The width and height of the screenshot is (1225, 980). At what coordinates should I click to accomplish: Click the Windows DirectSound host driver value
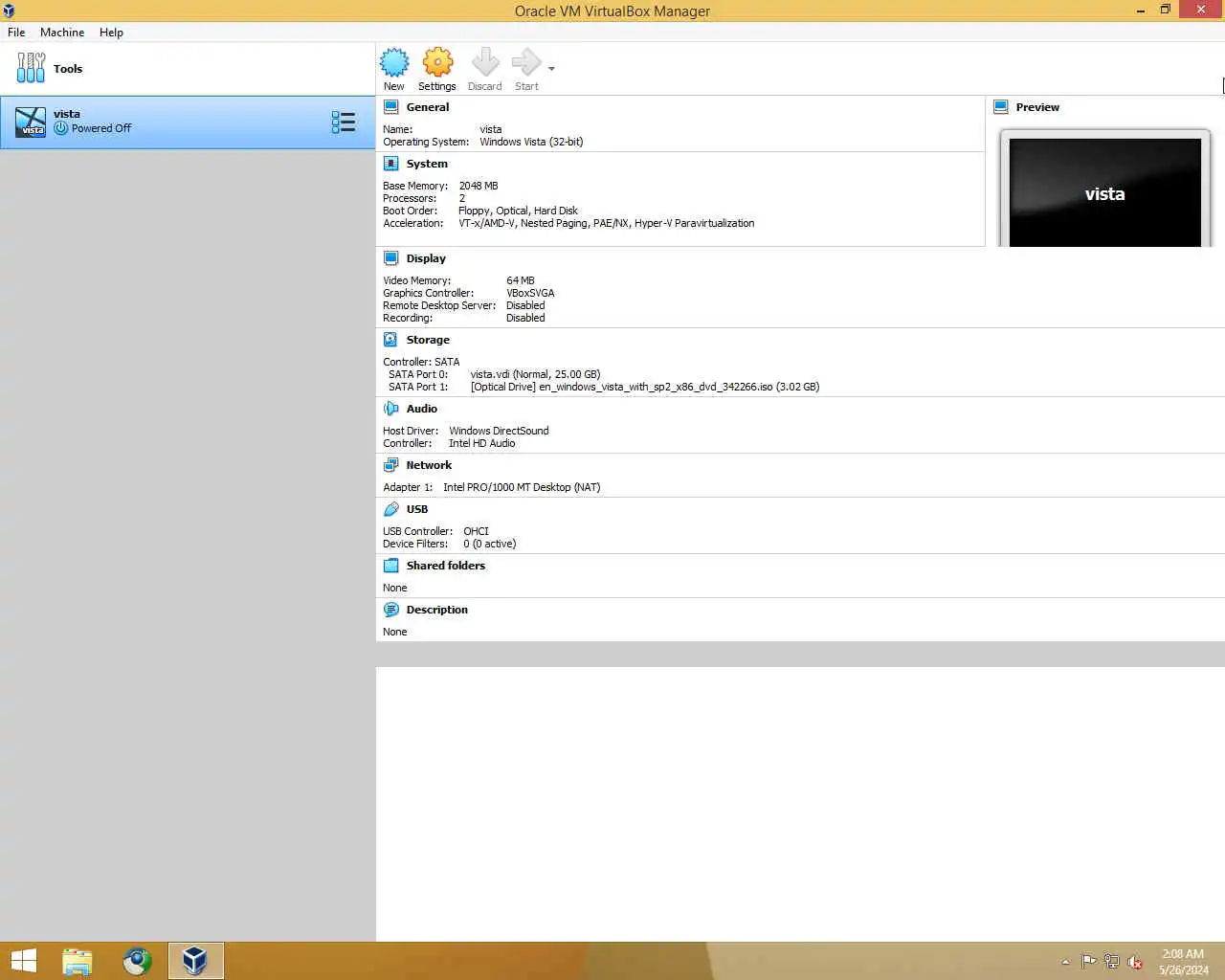499,431
